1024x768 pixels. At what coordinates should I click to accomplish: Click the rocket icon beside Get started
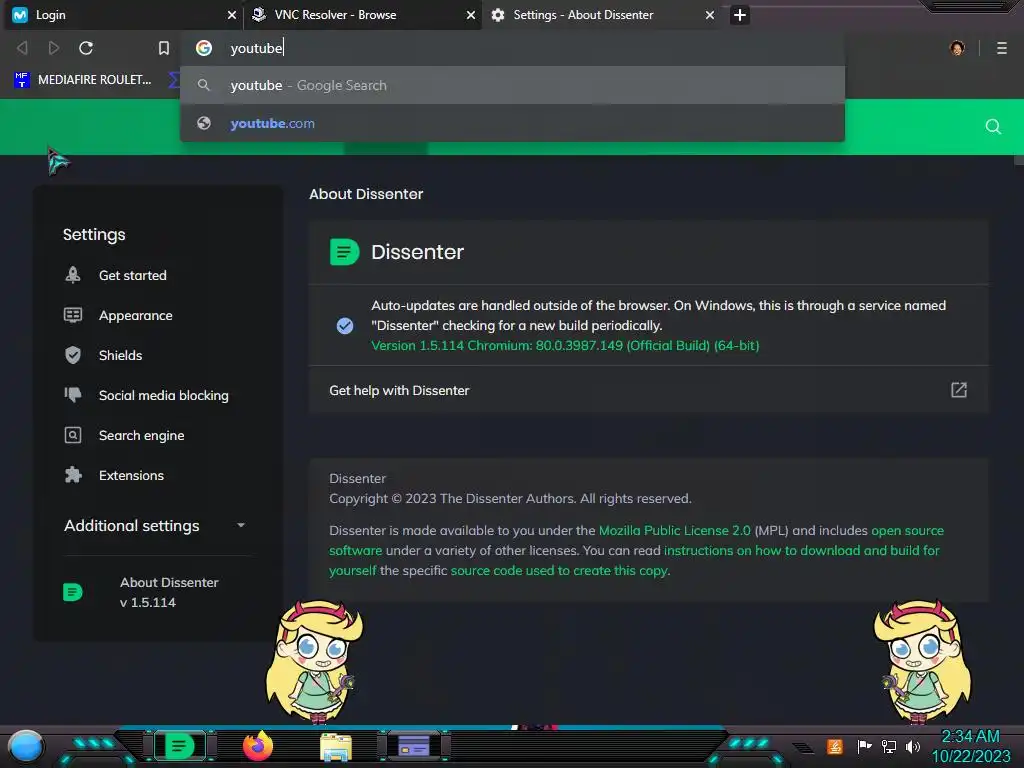(x=73, y=275)
